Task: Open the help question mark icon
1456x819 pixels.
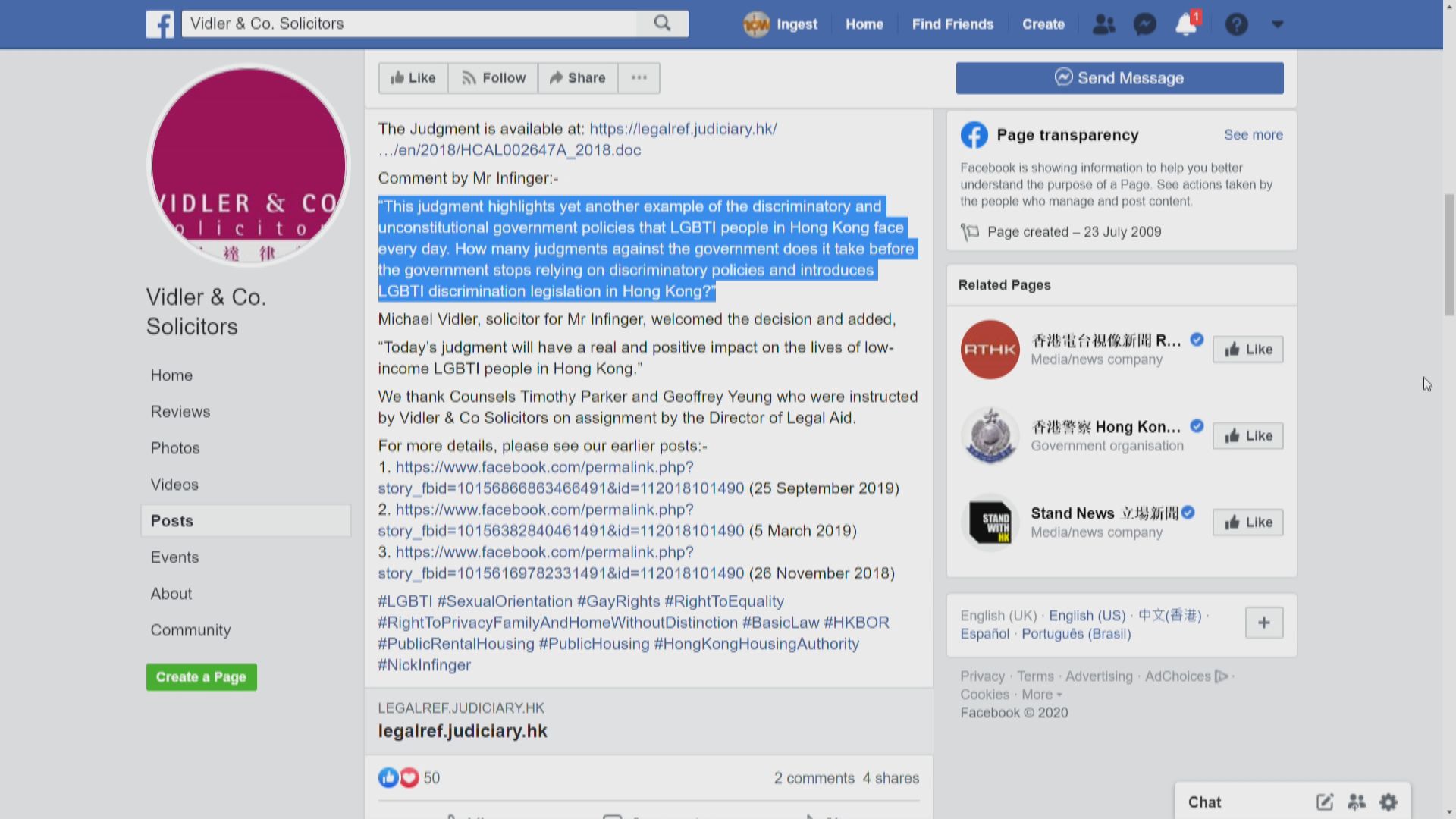Action: 1236,24
